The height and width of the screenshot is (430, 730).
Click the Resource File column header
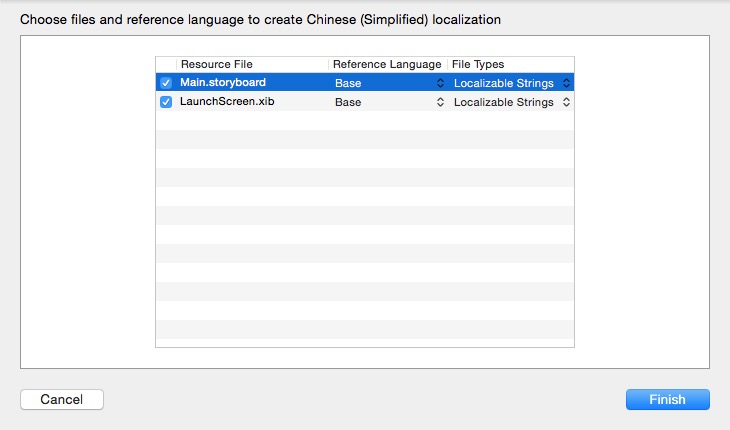(x=252, y=64)
